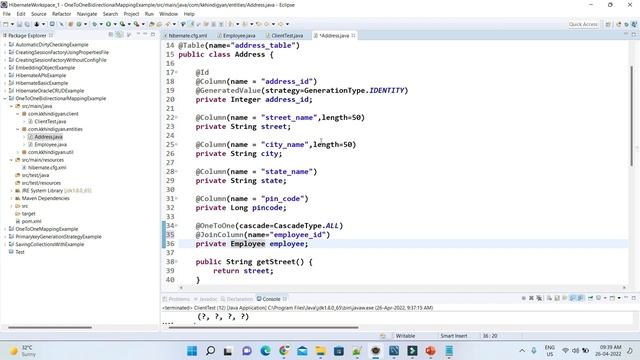Click the Save All toolbar icon

click(x=27, y=24)
